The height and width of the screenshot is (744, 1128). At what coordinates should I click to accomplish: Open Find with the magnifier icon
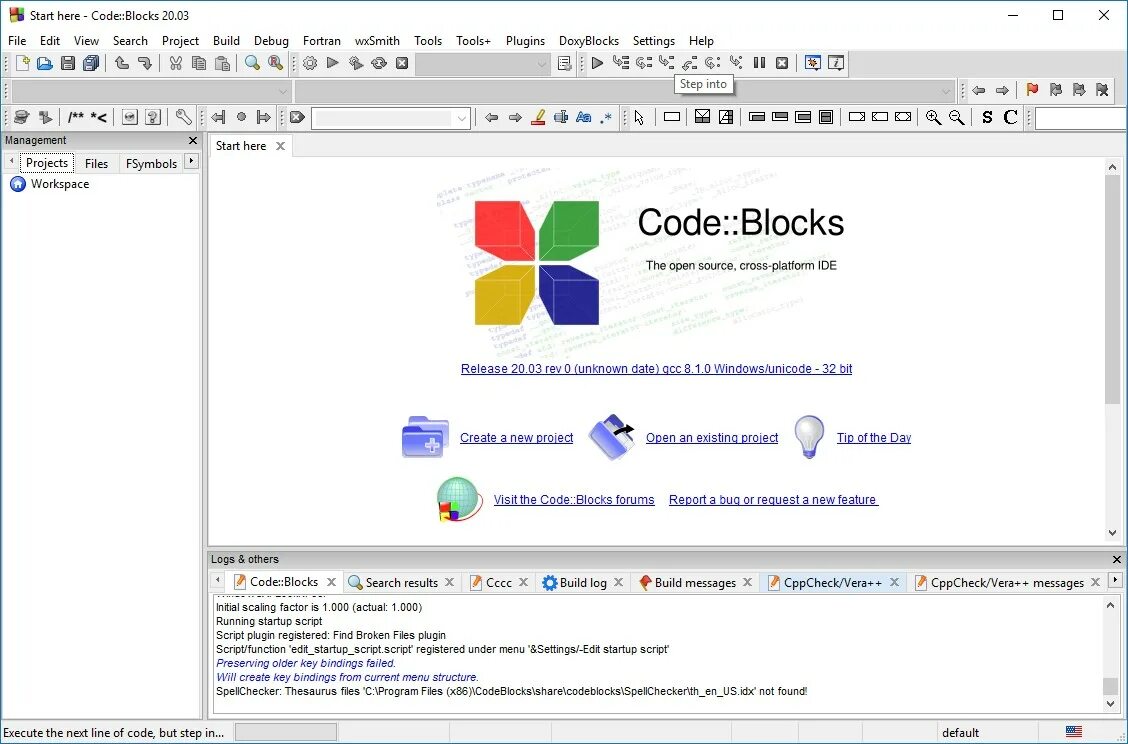(x=252, y=63)
